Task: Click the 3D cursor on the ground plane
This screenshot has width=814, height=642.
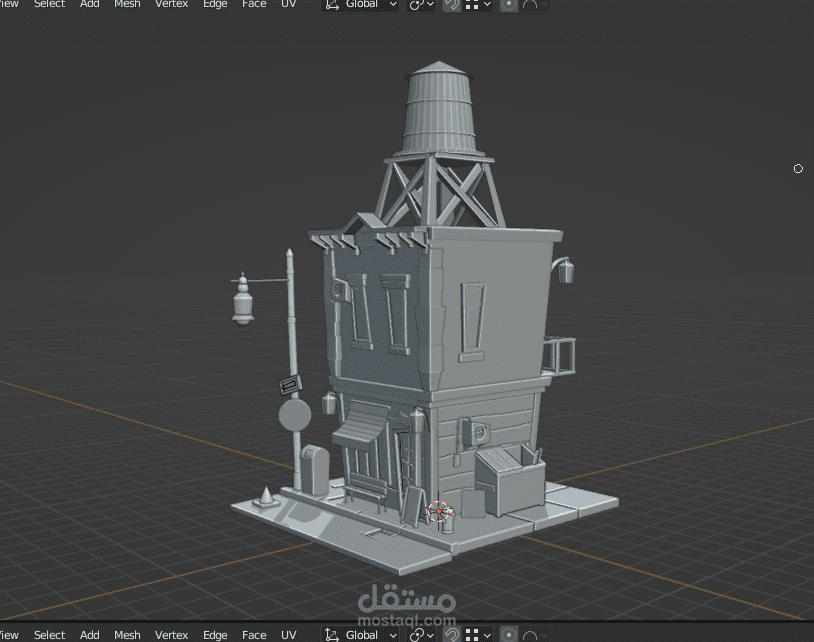Action: [440, 511]
